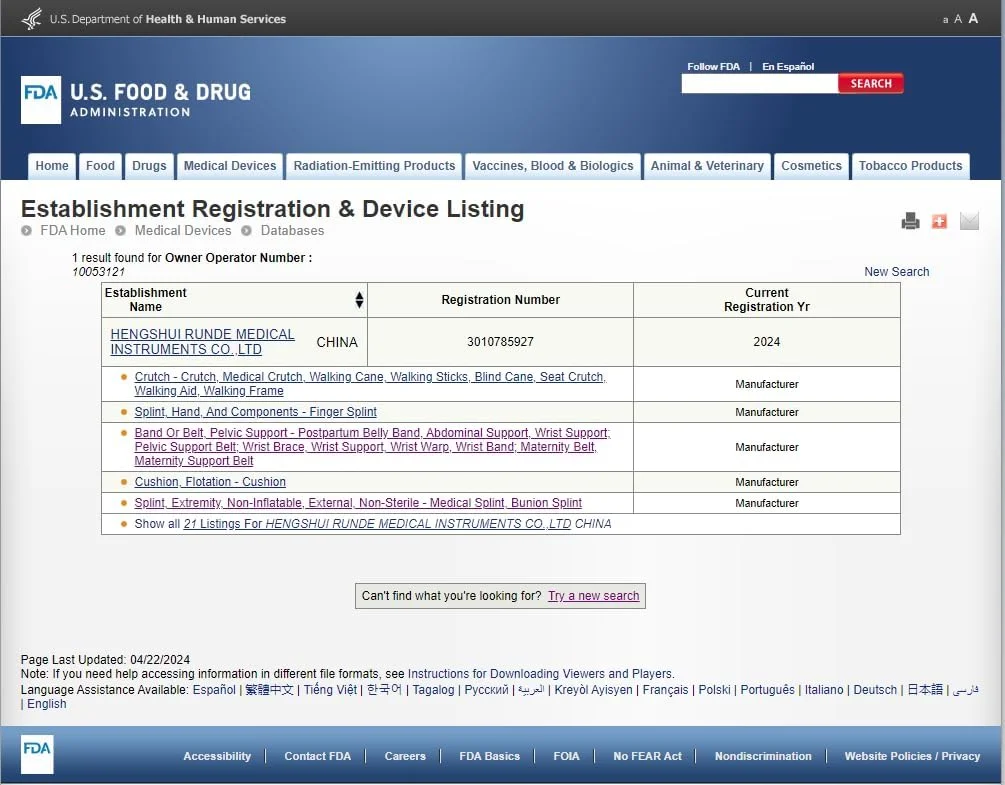The image size is (1005, 785).
Task: Click the HHS eagle logo
Action: tap(31, 18)
